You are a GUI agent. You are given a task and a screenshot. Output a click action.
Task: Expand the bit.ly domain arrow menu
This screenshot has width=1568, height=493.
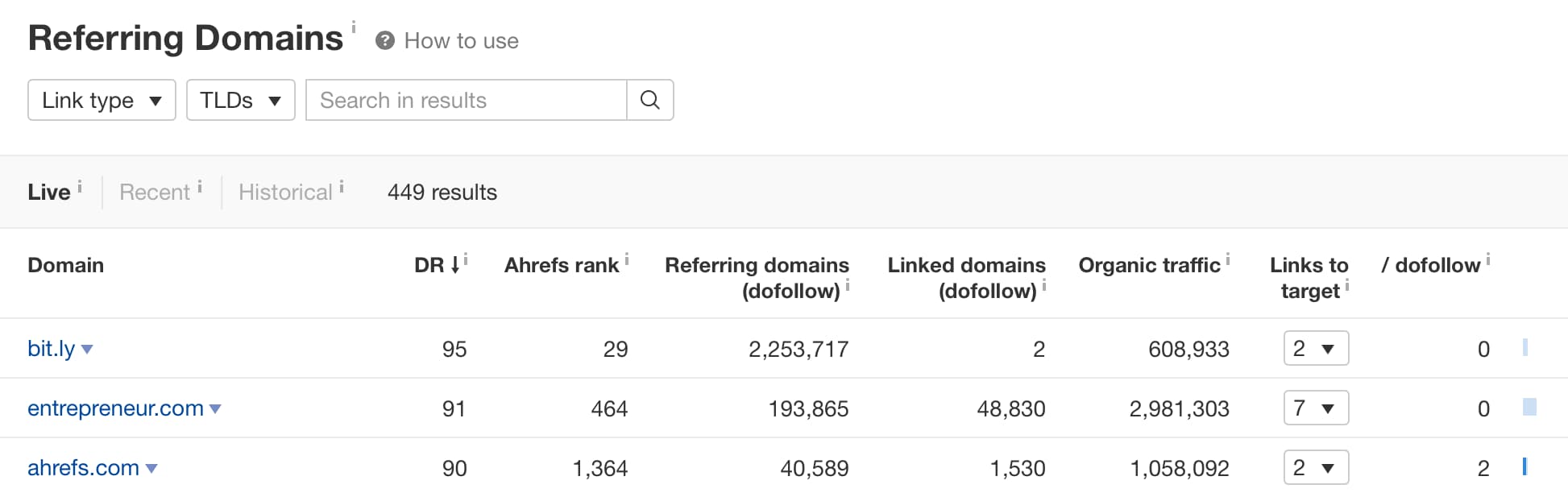[x=87, y=350]
